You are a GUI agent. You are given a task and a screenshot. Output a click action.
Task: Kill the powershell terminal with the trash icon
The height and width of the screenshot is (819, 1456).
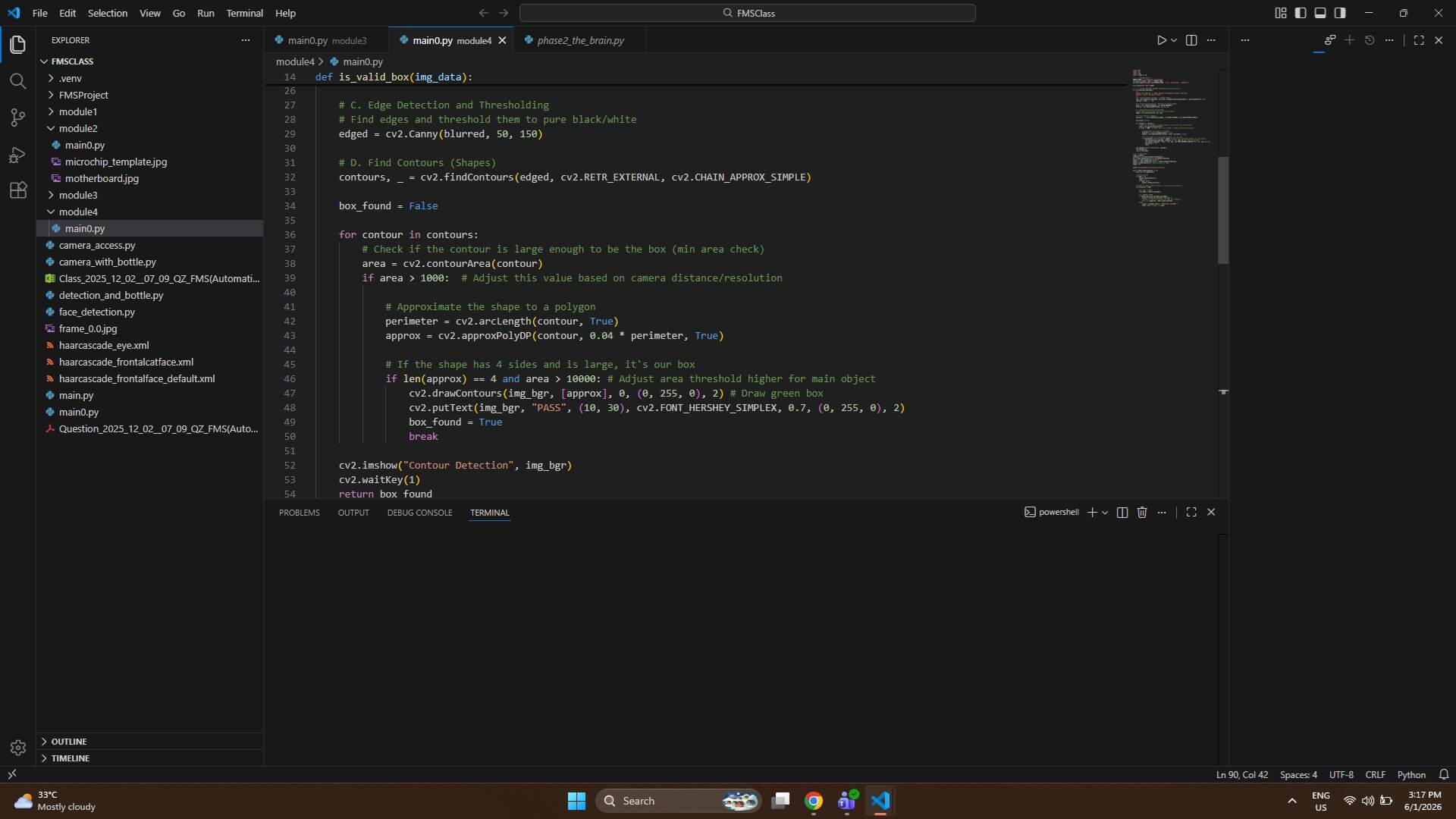1142,512
